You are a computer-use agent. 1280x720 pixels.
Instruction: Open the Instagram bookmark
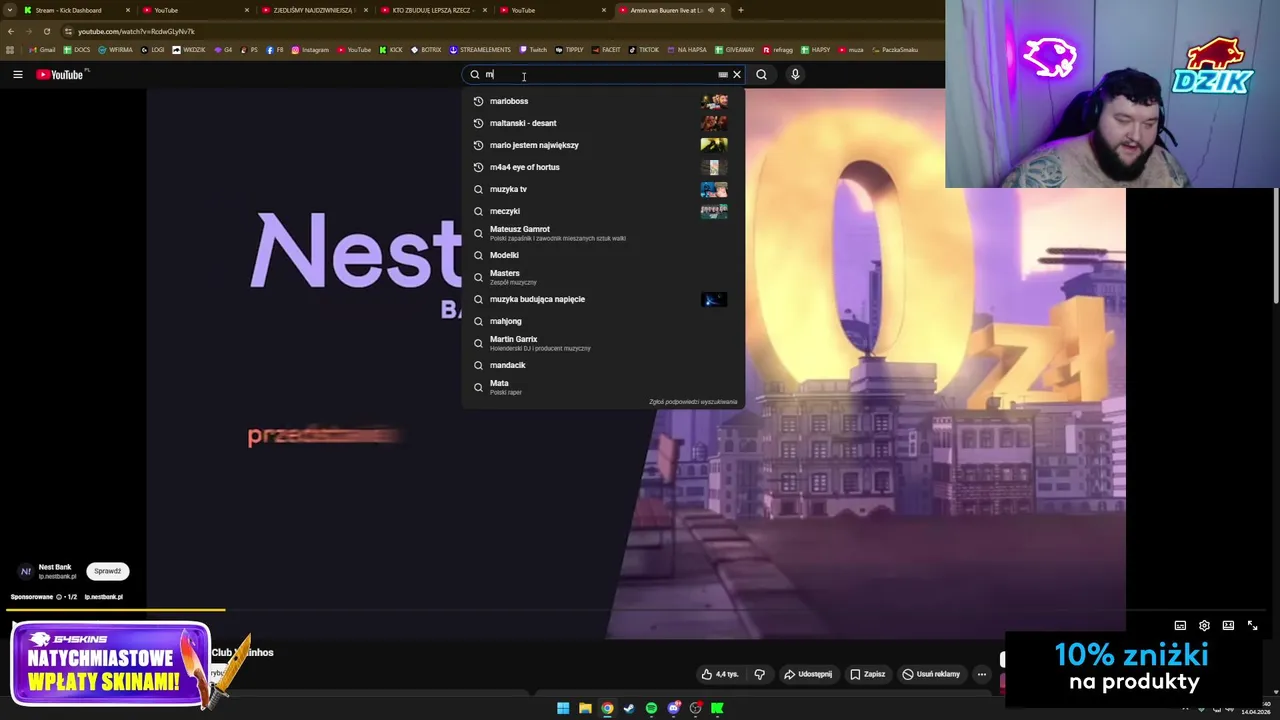pos(310,50)
